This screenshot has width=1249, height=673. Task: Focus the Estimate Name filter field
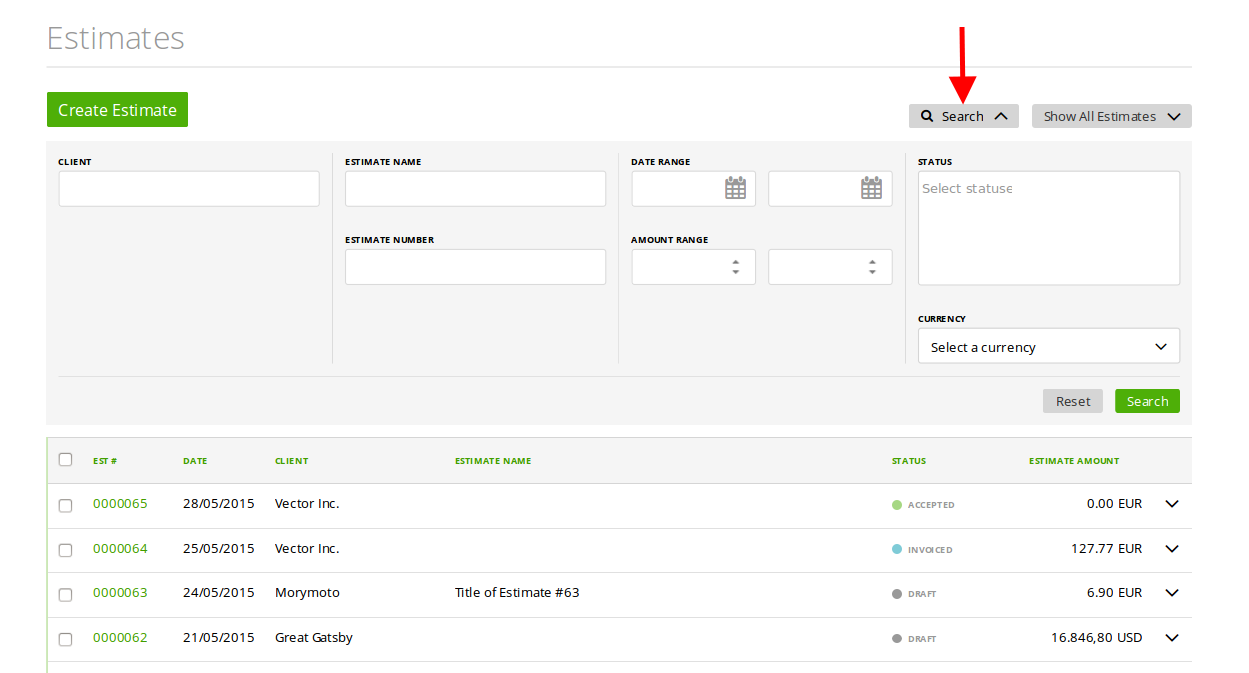[475, 189]
